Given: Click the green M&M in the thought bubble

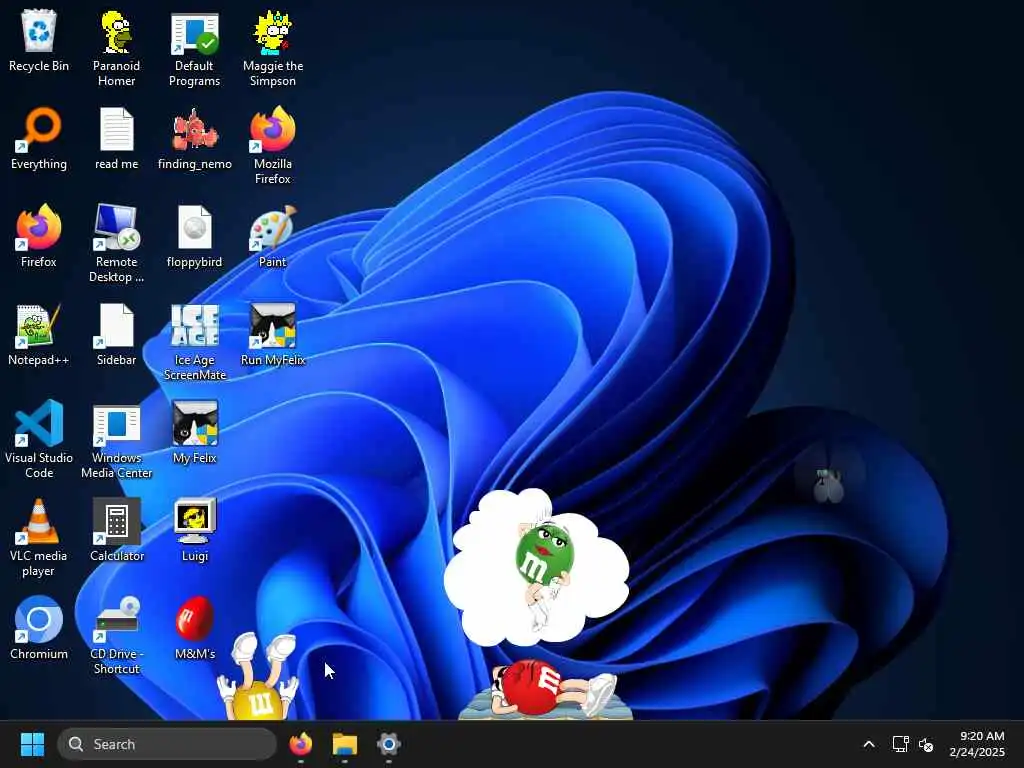Looking at the screenshot, I should pos(543,554).
